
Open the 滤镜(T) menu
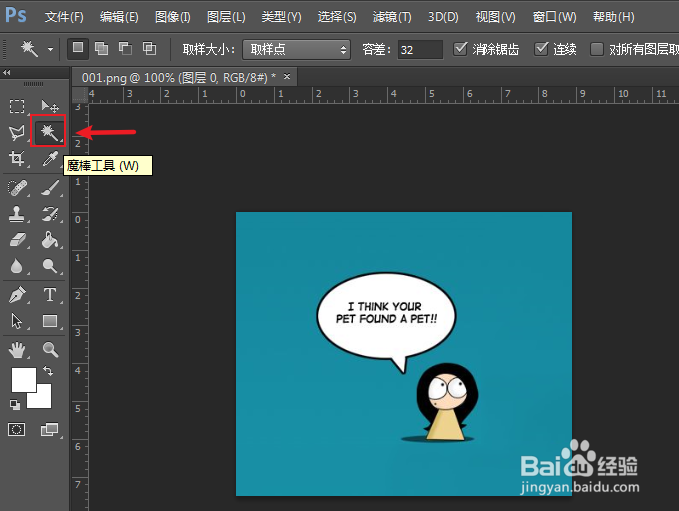click(x=392, y=17)
